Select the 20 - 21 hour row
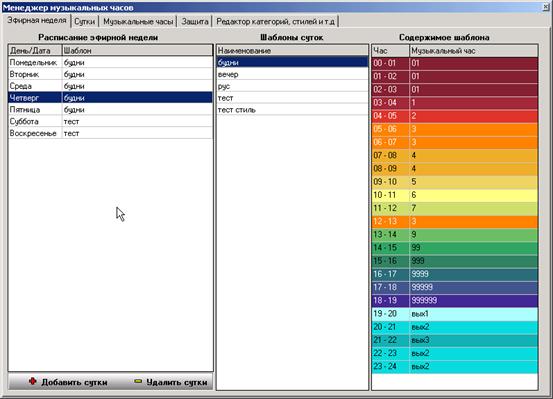 click(455, 327)
